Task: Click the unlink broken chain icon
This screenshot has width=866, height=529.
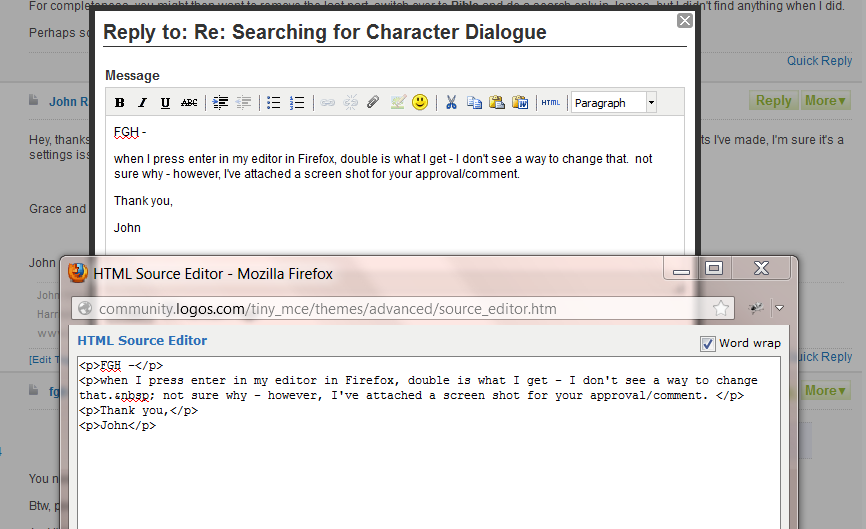Action: (x=351, y=103)
